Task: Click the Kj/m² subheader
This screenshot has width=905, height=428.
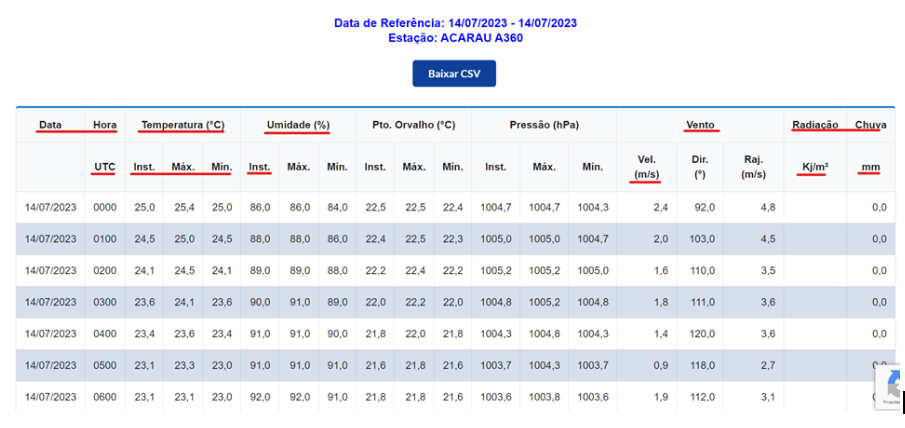Action: (815, 166)
